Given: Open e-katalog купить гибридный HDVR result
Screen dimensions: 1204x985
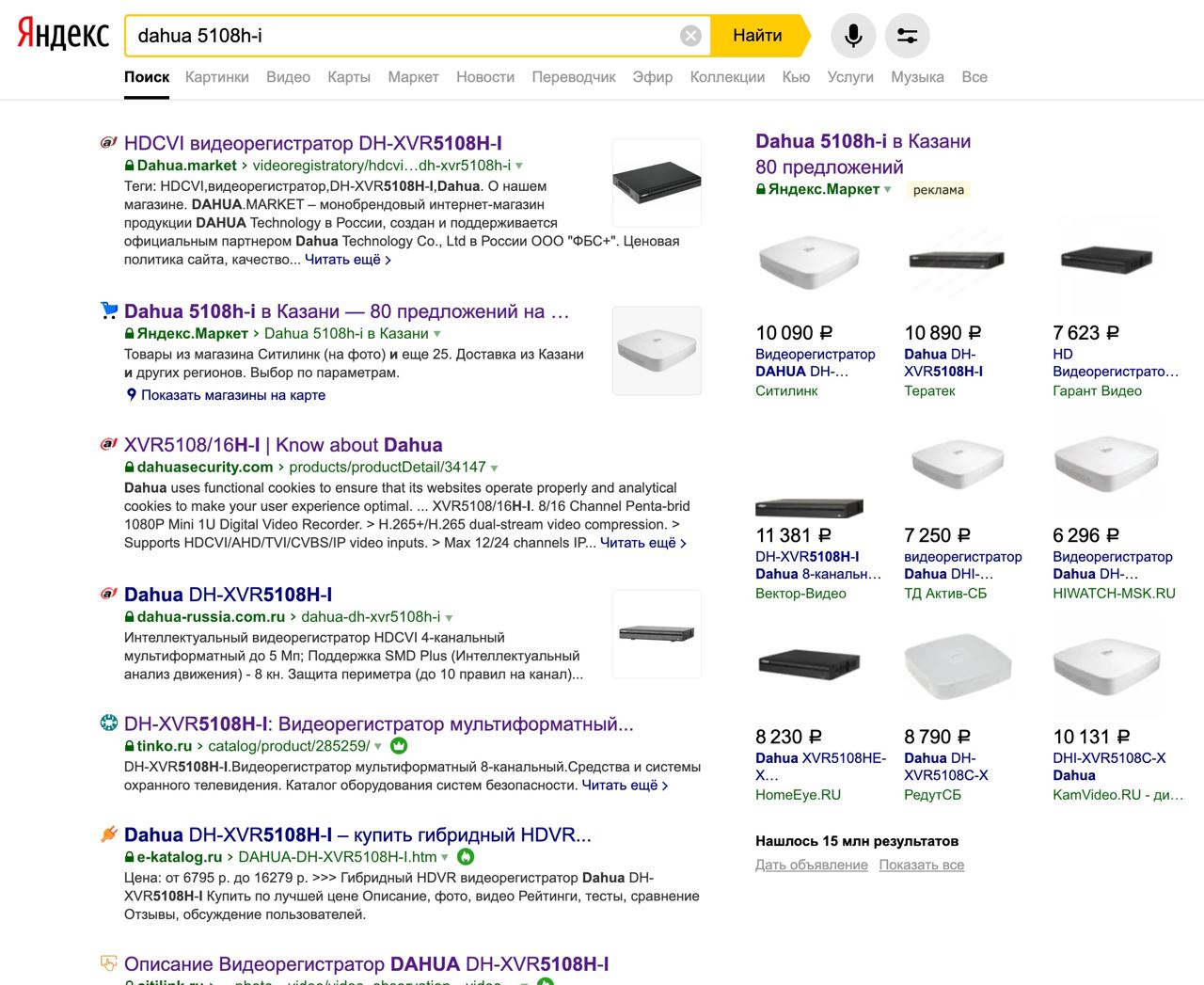Looking at the screenshot, I should pos(357,834).
